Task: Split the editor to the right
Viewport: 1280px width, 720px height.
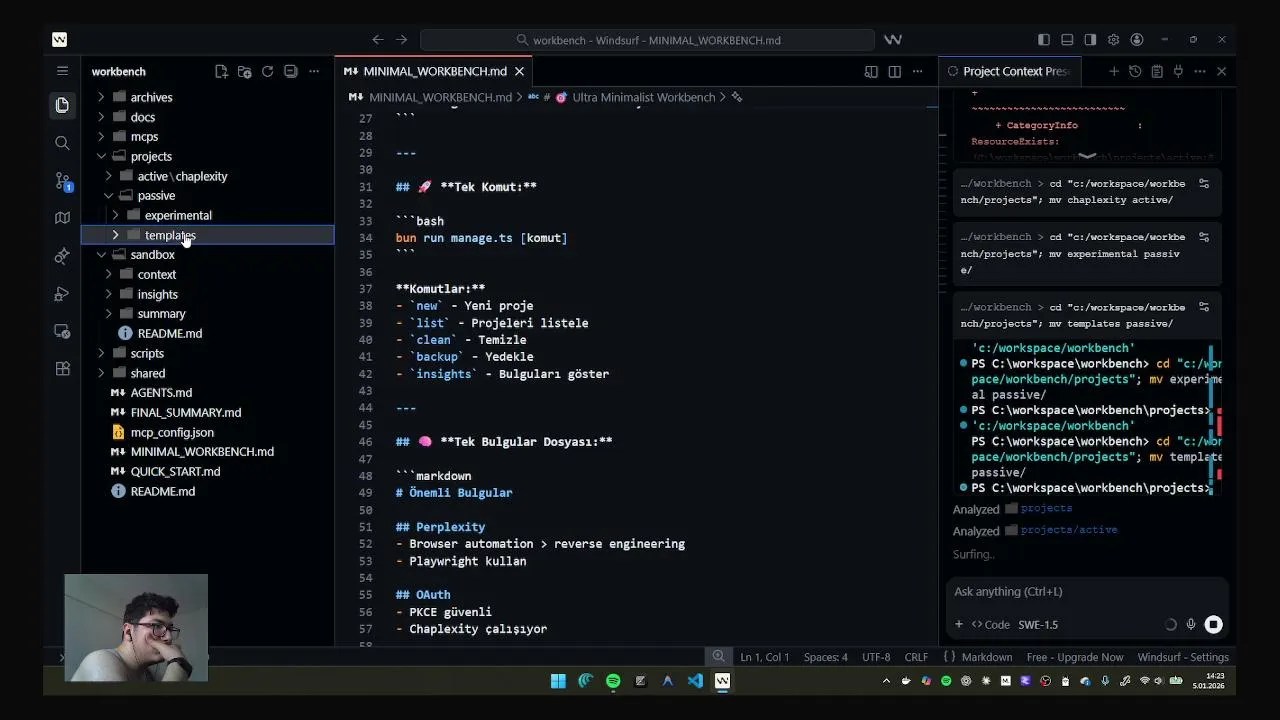Action: coord(894,72)
